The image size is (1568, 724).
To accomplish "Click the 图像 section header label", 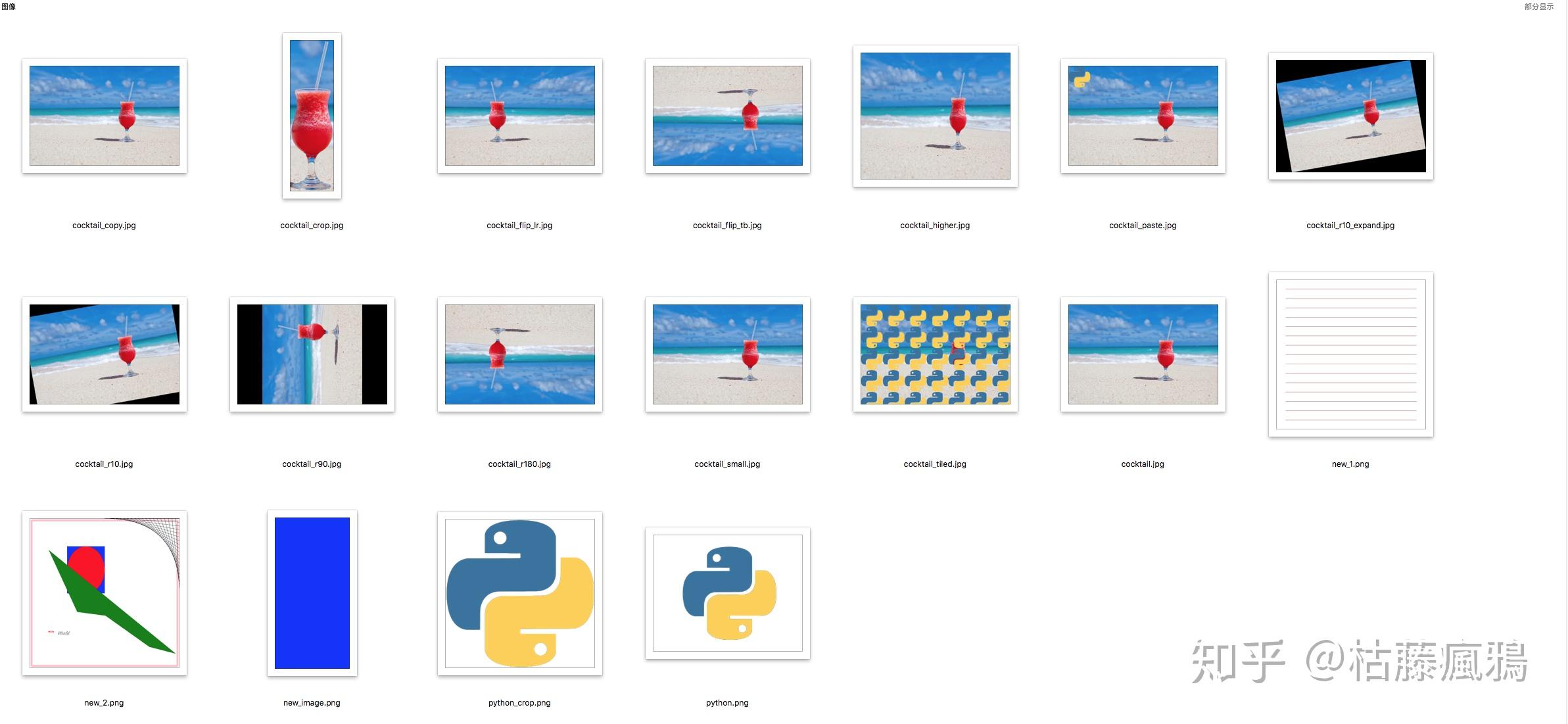I will pos(9,7).
